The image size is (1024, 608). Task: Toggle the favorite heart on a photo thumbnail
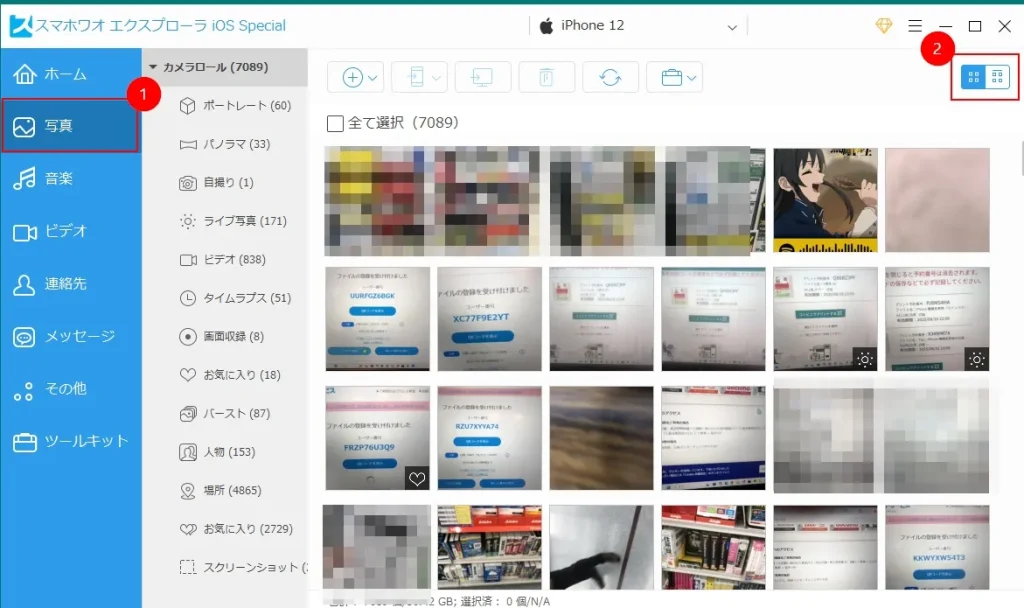(x=418, y=480)
